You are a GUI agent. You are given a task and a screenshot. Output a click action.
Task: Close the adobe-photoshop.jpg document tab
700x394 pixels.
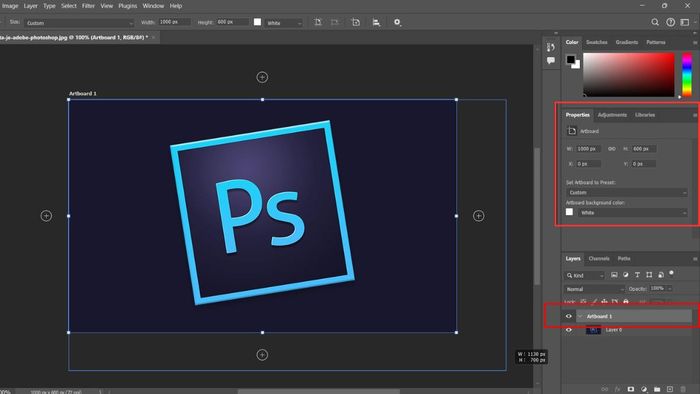[153, 37]
